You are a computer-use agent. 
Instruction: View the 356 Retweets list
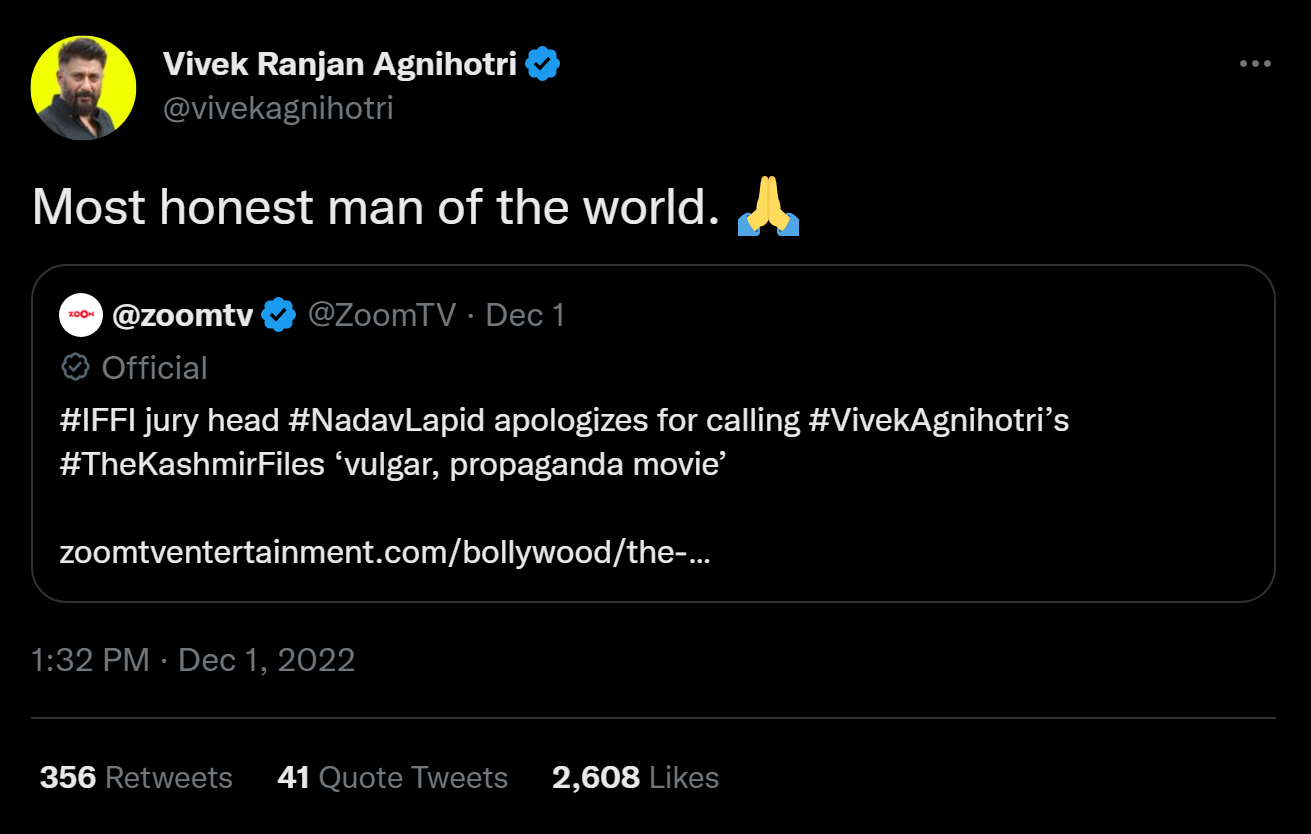click(x=136, y=778)
